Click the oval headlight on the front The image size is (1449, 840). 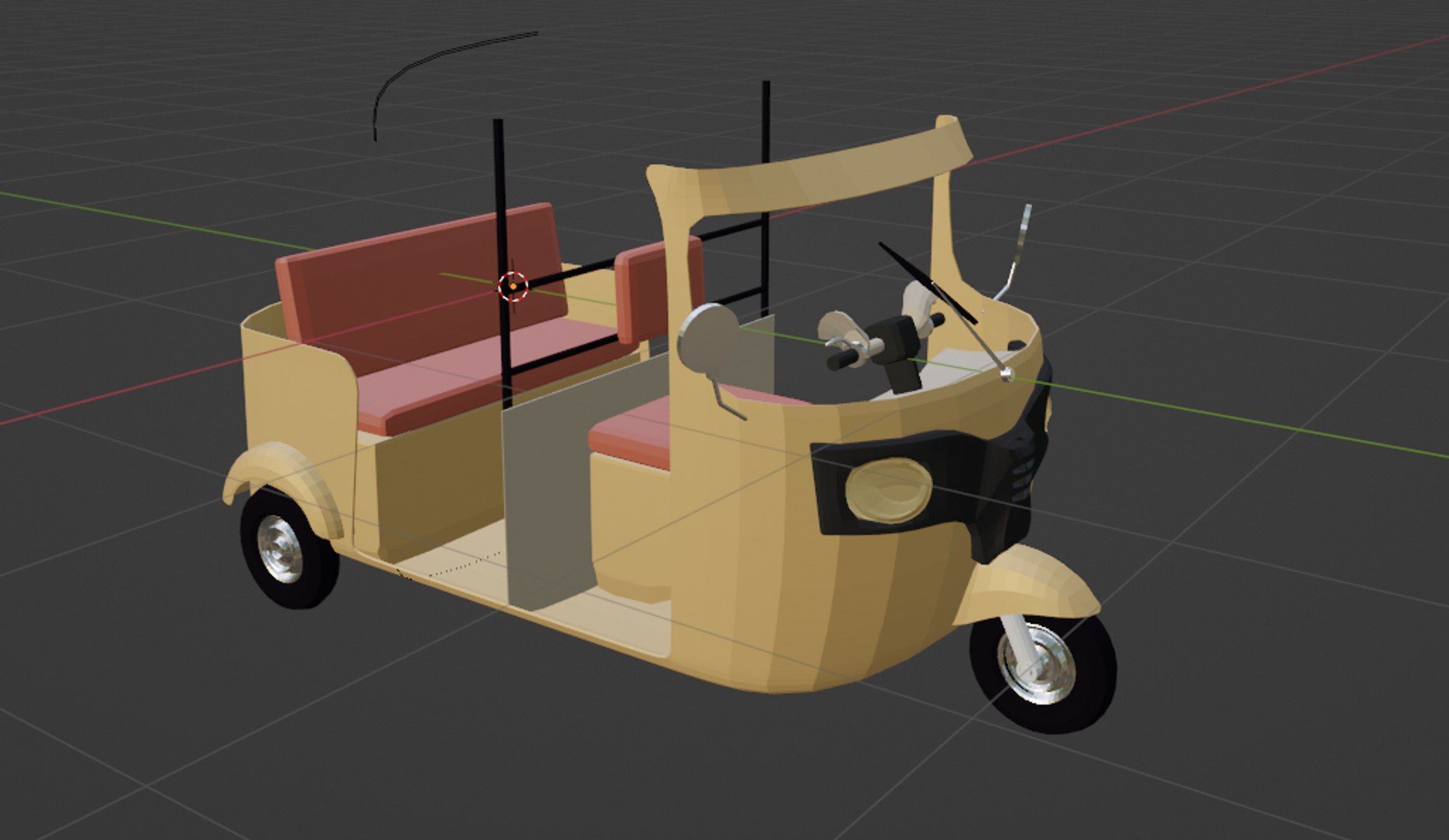(888, 489)
